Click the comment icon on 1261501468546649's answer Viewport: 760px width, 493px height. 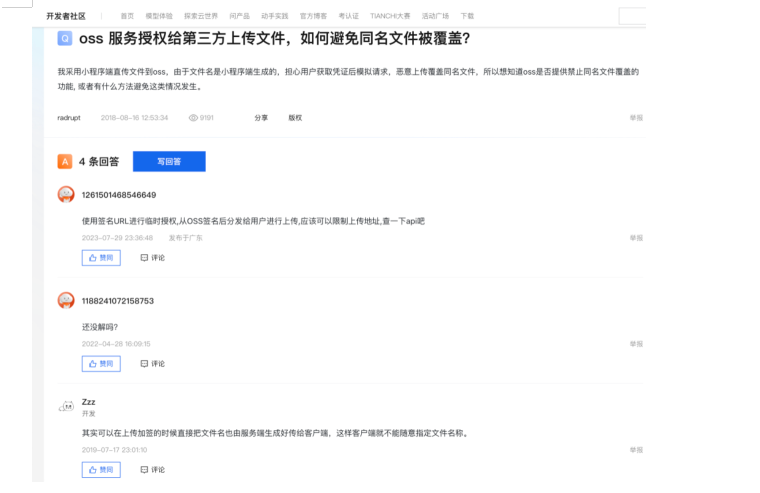coord(144,258)
